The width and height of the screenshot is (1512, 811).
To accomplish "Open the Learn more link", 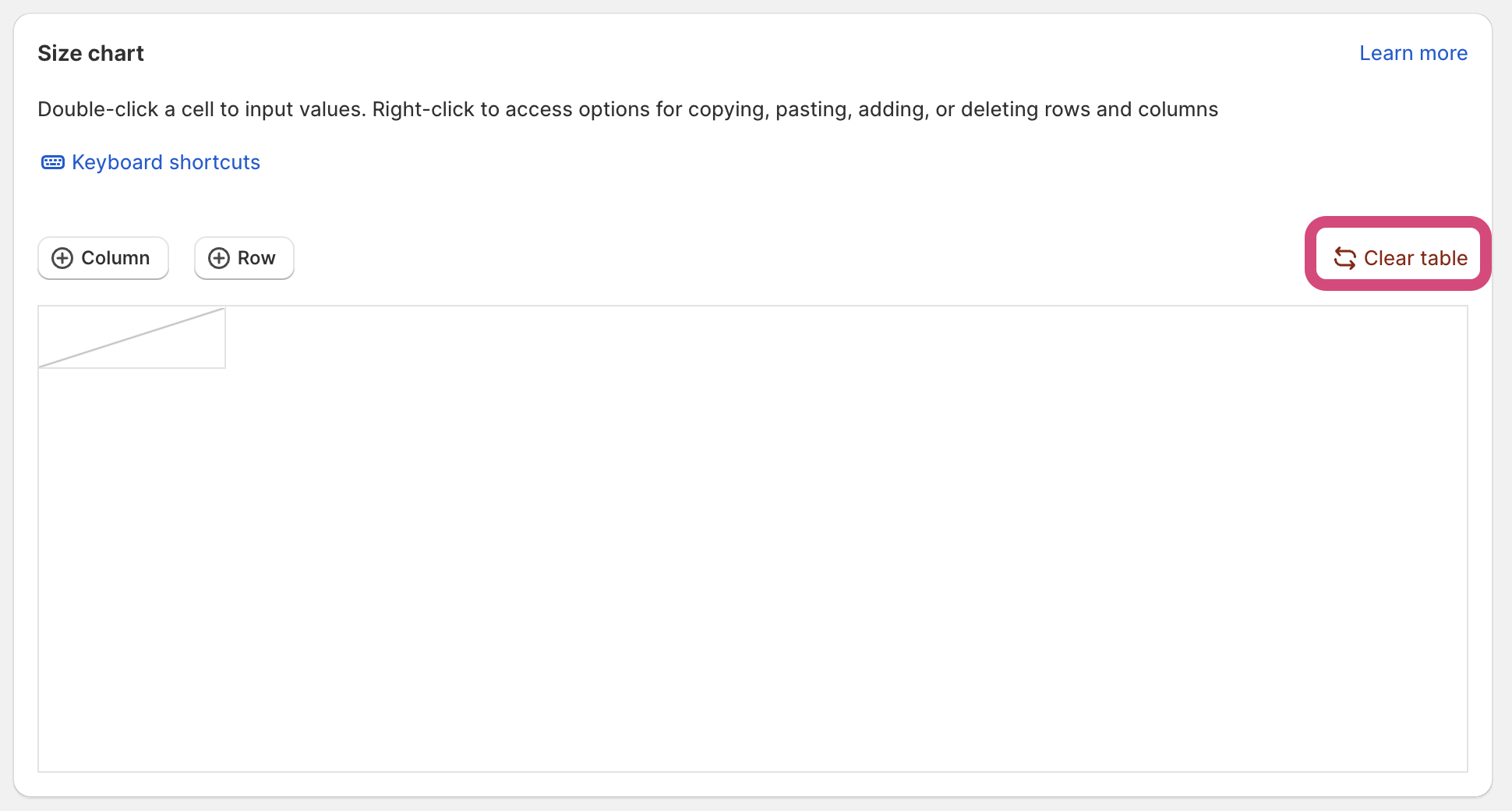I will 1413,53.
